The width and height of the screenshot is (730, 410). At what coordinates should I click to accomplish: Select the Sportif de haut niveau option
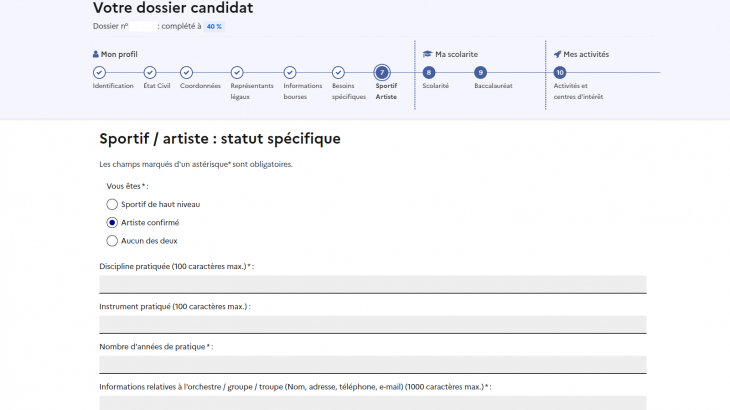[x=112, y=204]
